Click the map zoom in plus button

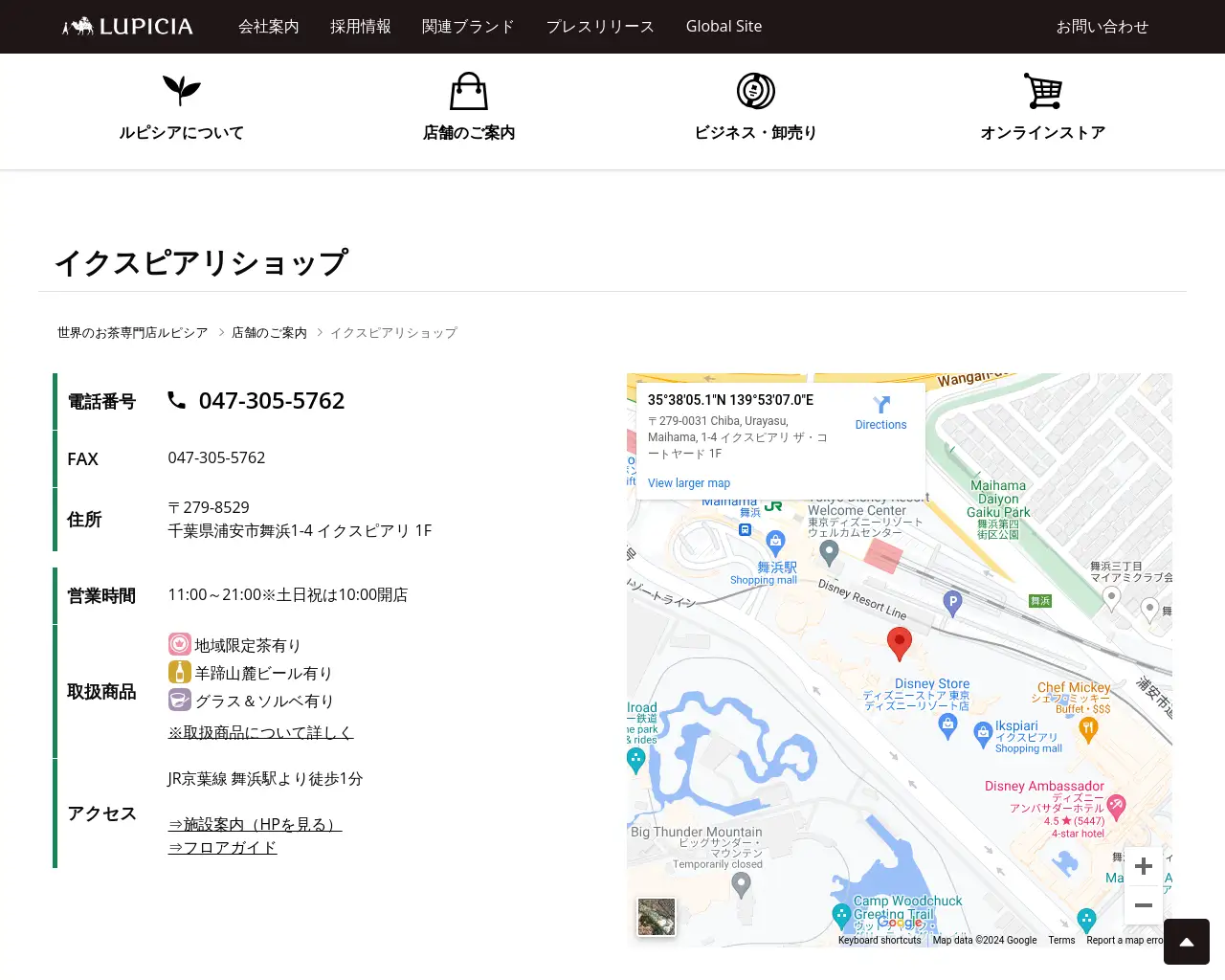pos(1144,866)
